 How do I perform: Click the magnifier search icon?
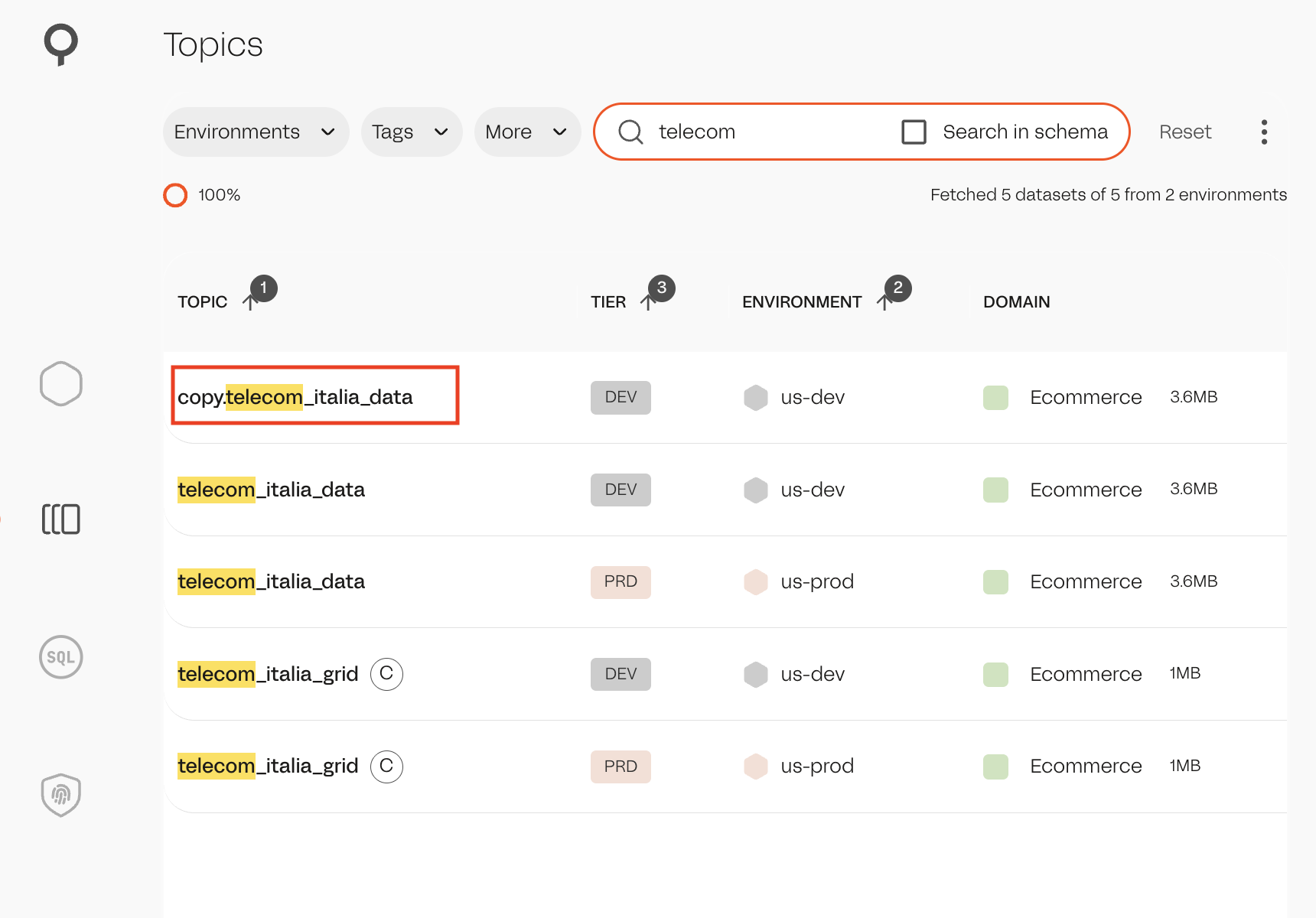tap(630, 132)
